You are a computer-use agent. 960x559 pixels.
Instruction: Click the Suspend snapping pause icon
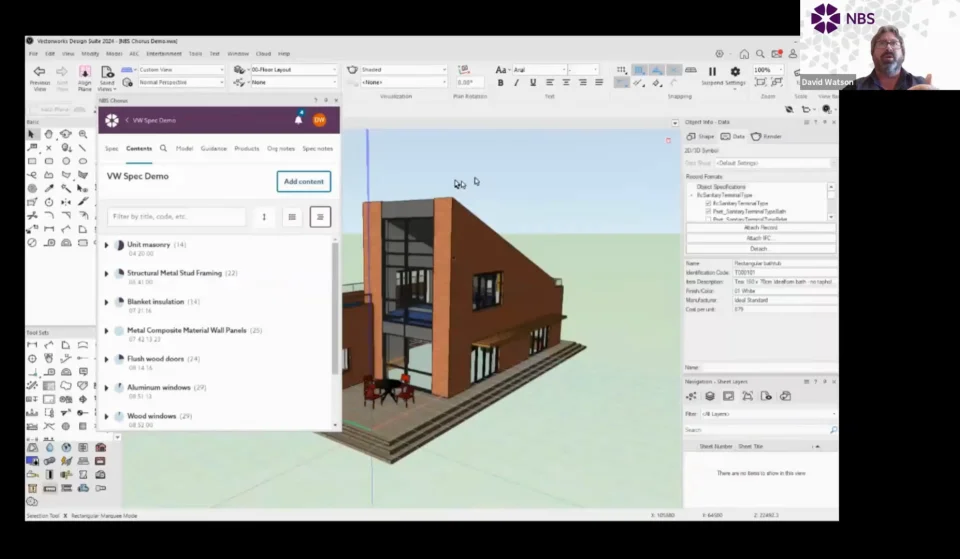click(712, 71)
